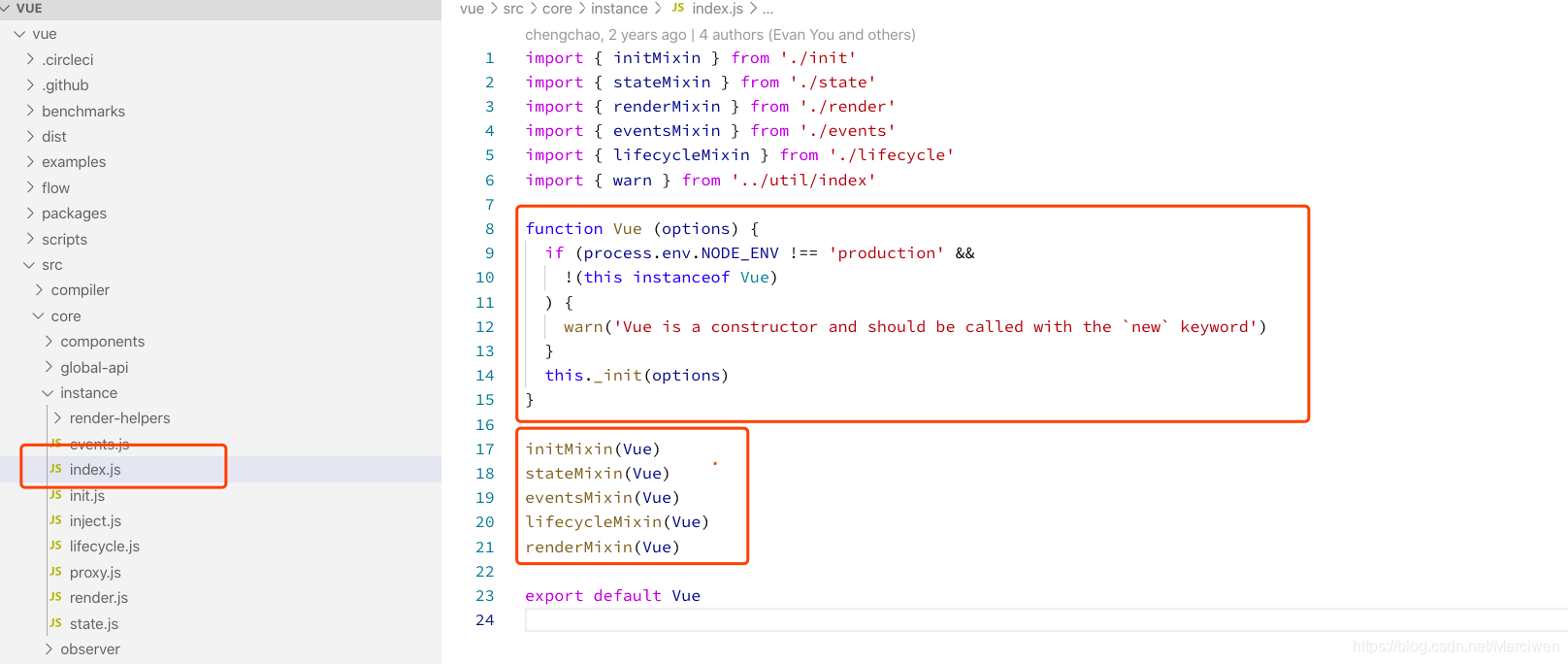Collapse the core folder
1568x664 pixels.
39,316
